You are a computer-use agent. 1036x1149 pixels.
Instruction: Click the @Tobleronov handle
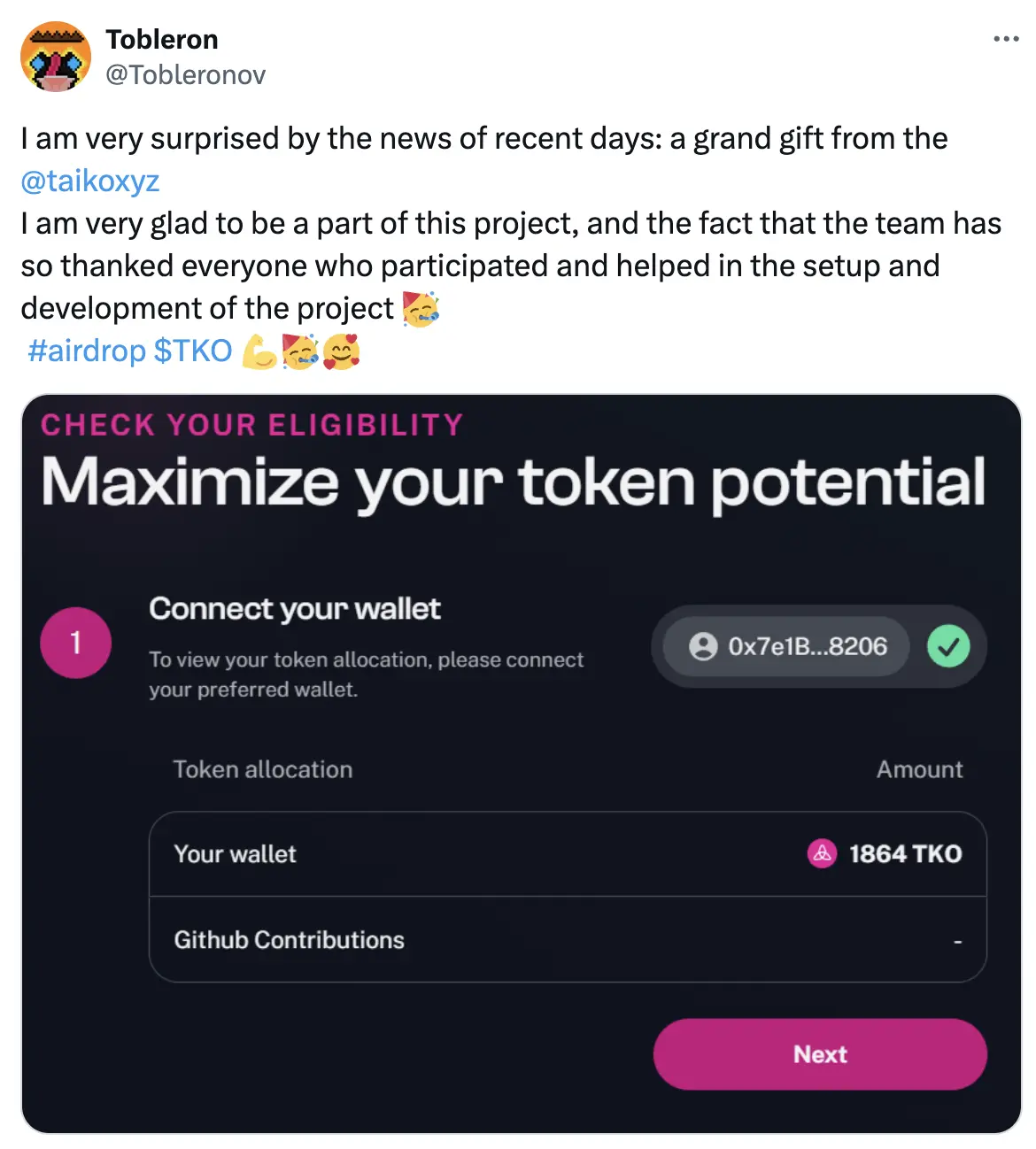pos(185,74)
